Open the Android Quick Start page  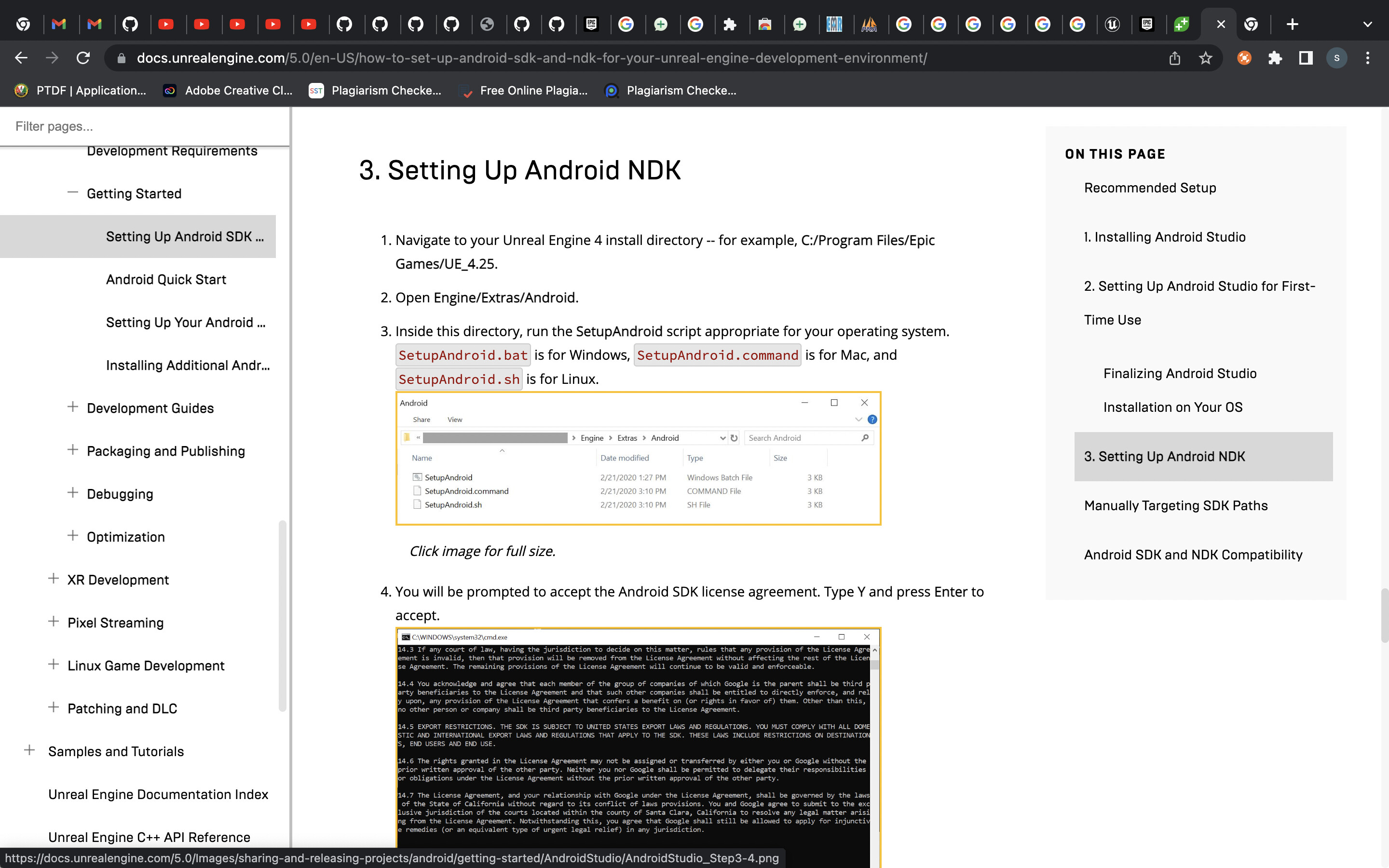166,280
